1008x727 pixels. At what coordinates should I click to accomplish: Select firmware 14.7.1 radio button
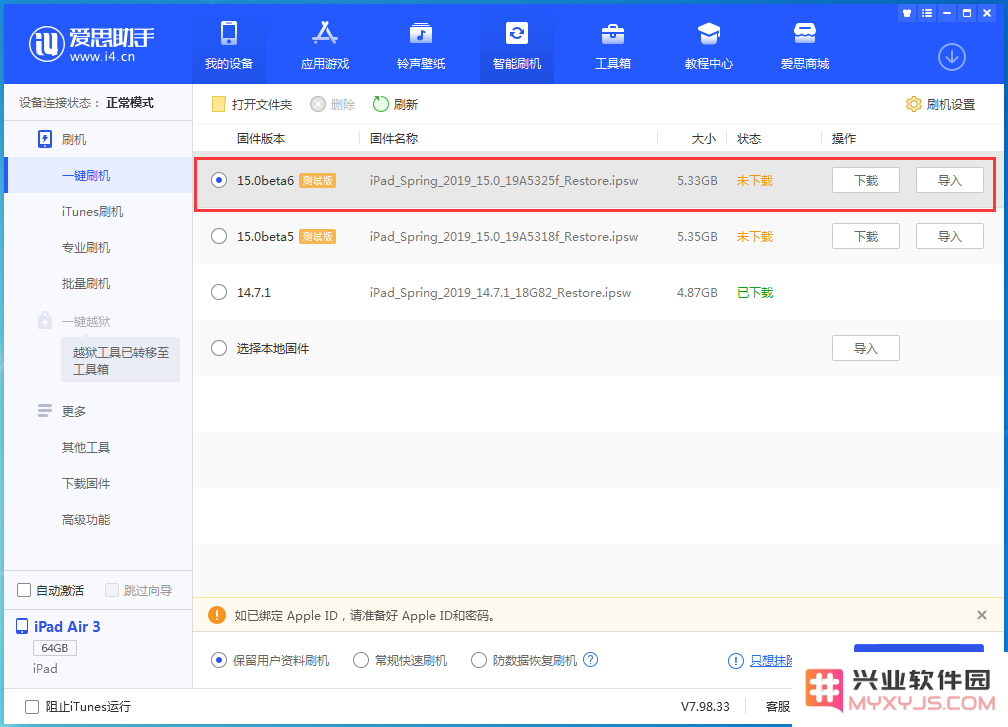(x=219, y=292)
